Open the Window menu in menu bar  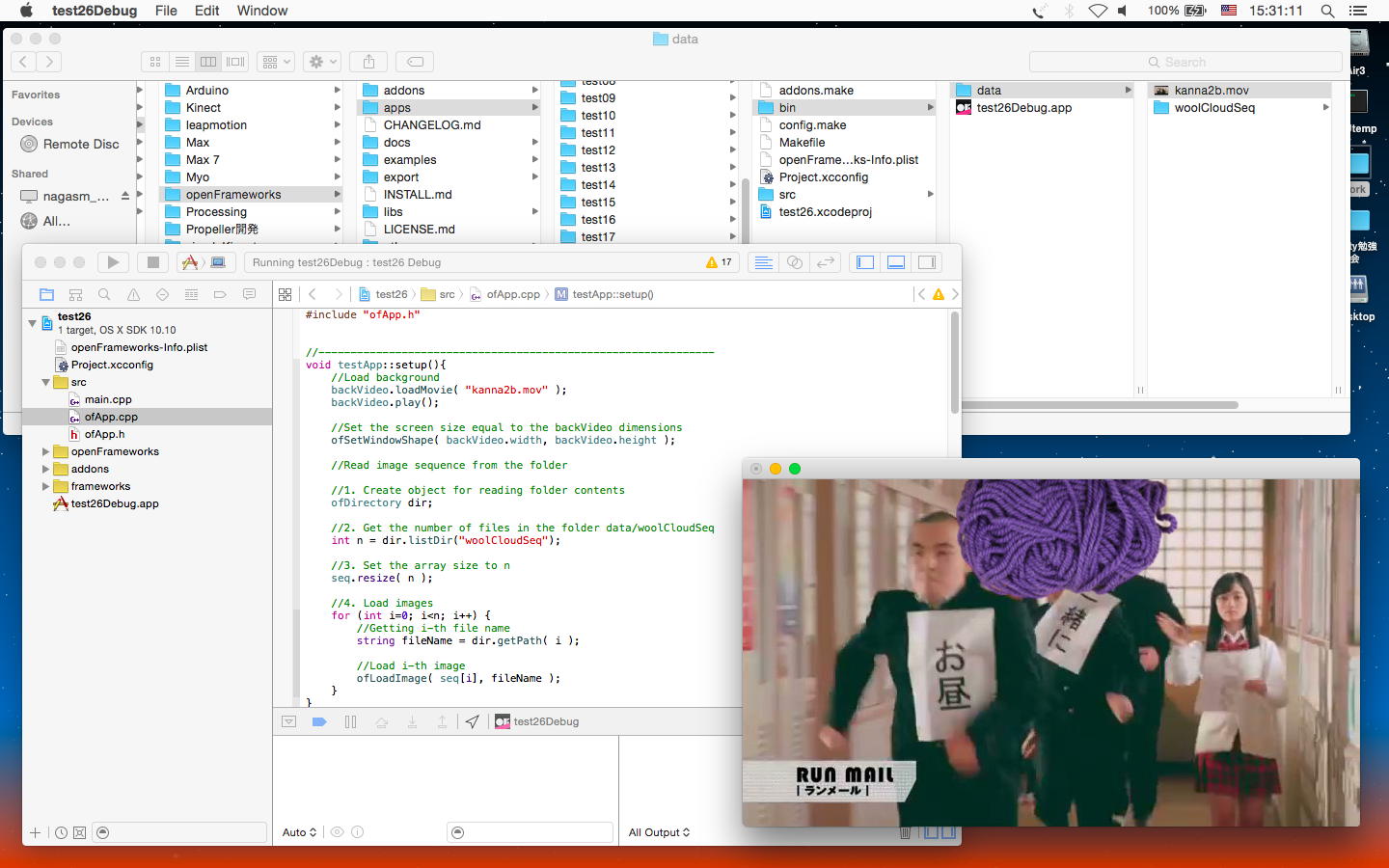pos(262,11)
